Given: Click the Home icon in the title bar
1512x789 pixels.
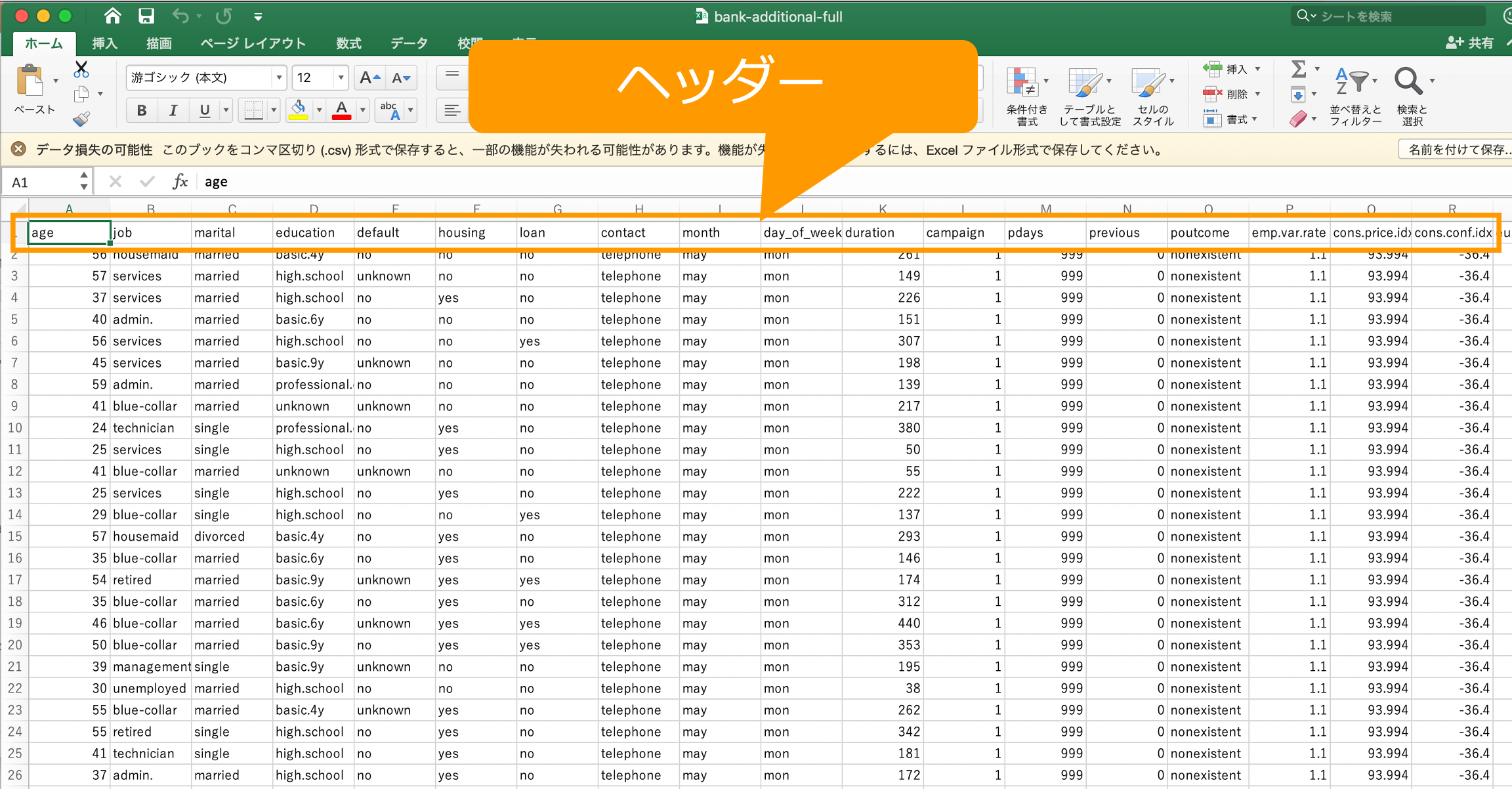Looking at the screenshot, I should pos(112,16).
